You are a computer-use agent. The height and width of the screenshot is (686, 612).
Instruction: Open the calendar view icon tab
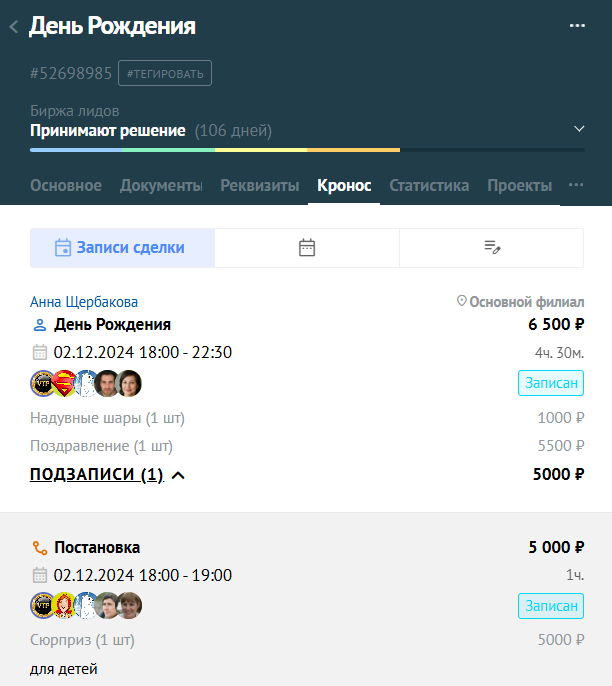pos(307,248)
